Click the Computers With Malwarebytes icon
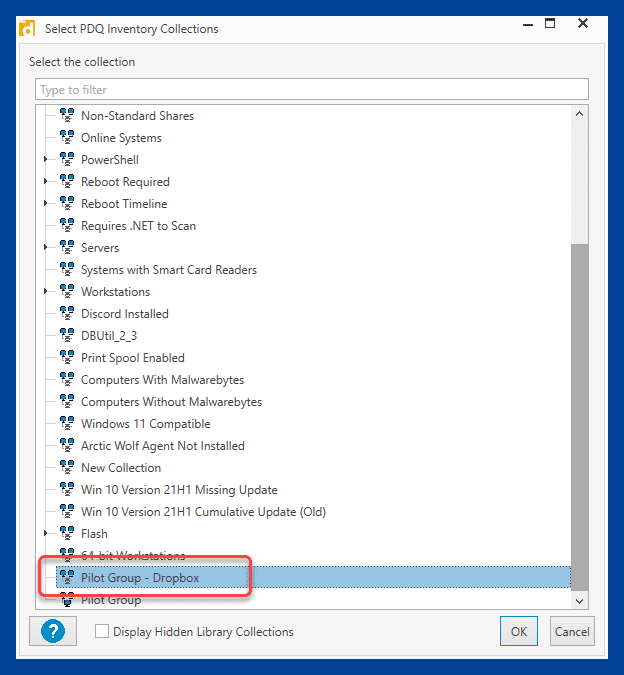The image size is (624, 675). [x=67, y=379]
